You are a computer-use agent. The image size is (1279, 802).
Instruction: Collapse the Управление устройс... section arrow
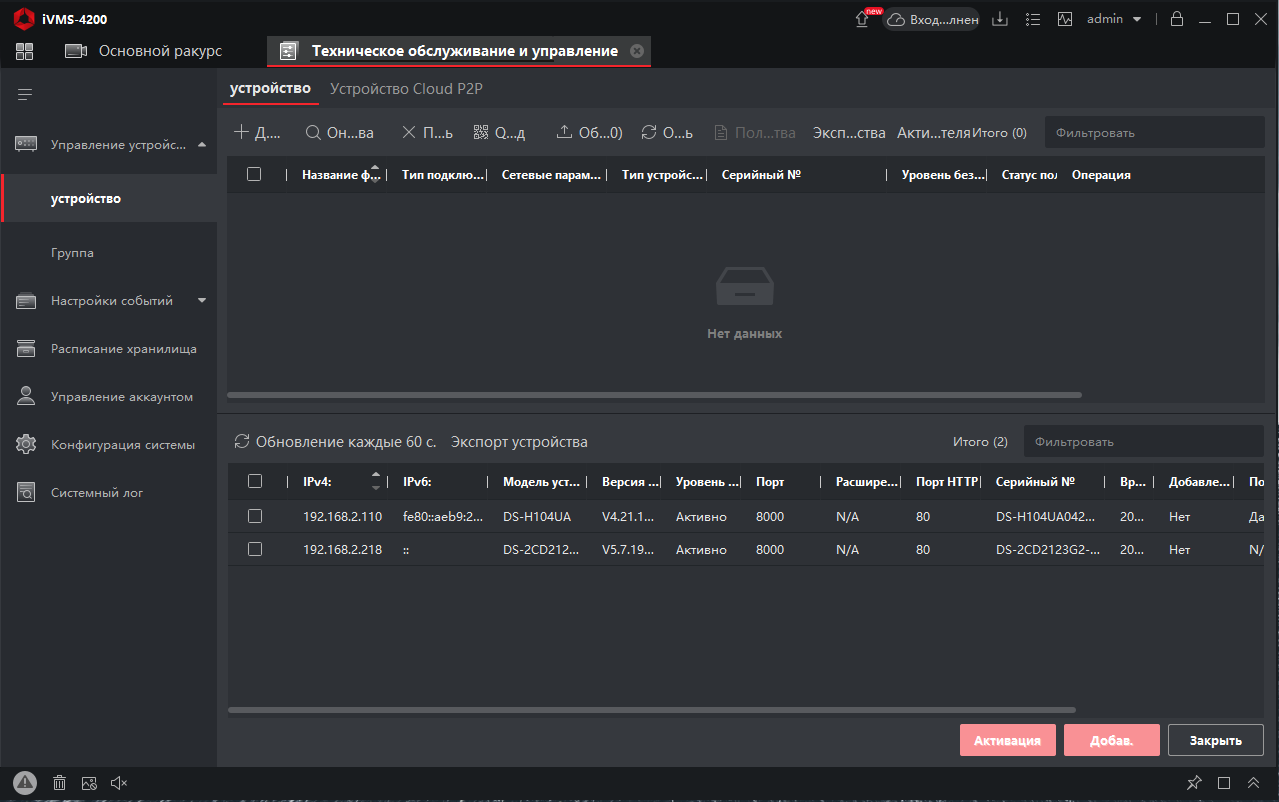pos(202,145)
